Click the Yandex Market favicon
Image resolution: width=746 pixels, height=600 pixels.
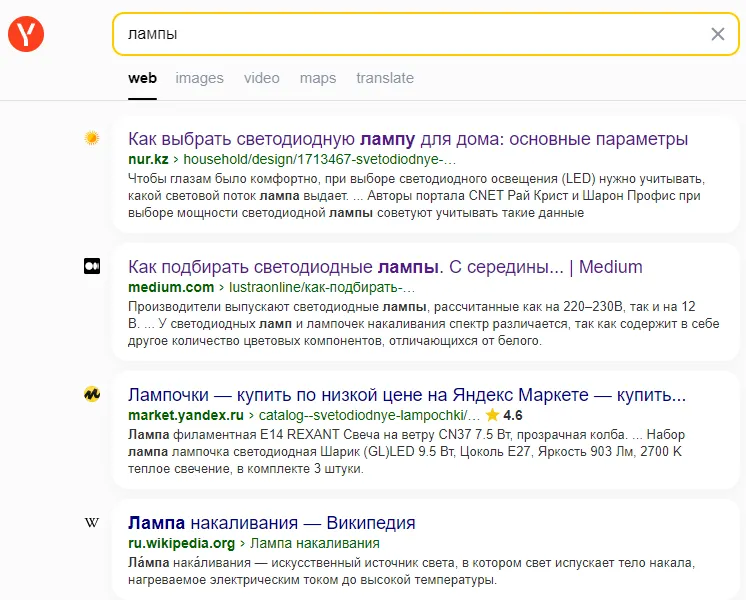coord(92,394)
